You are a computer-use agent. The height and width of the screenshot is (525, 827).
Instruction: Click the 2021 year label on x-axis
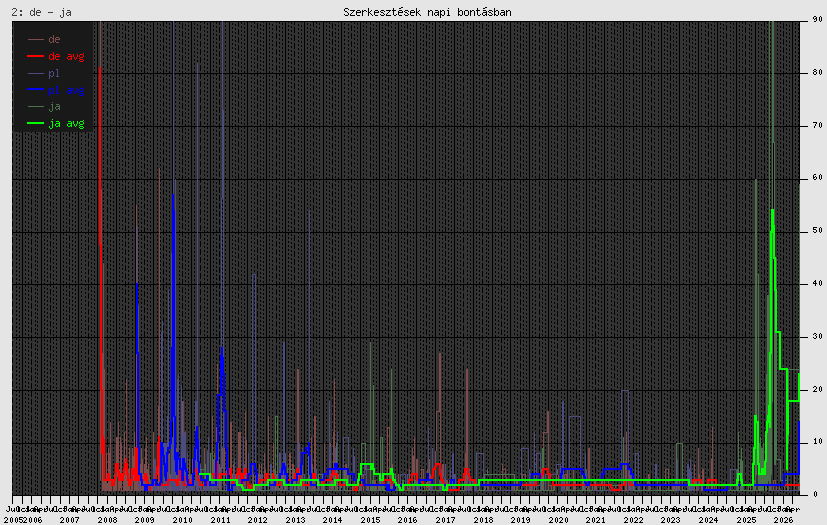595,520
